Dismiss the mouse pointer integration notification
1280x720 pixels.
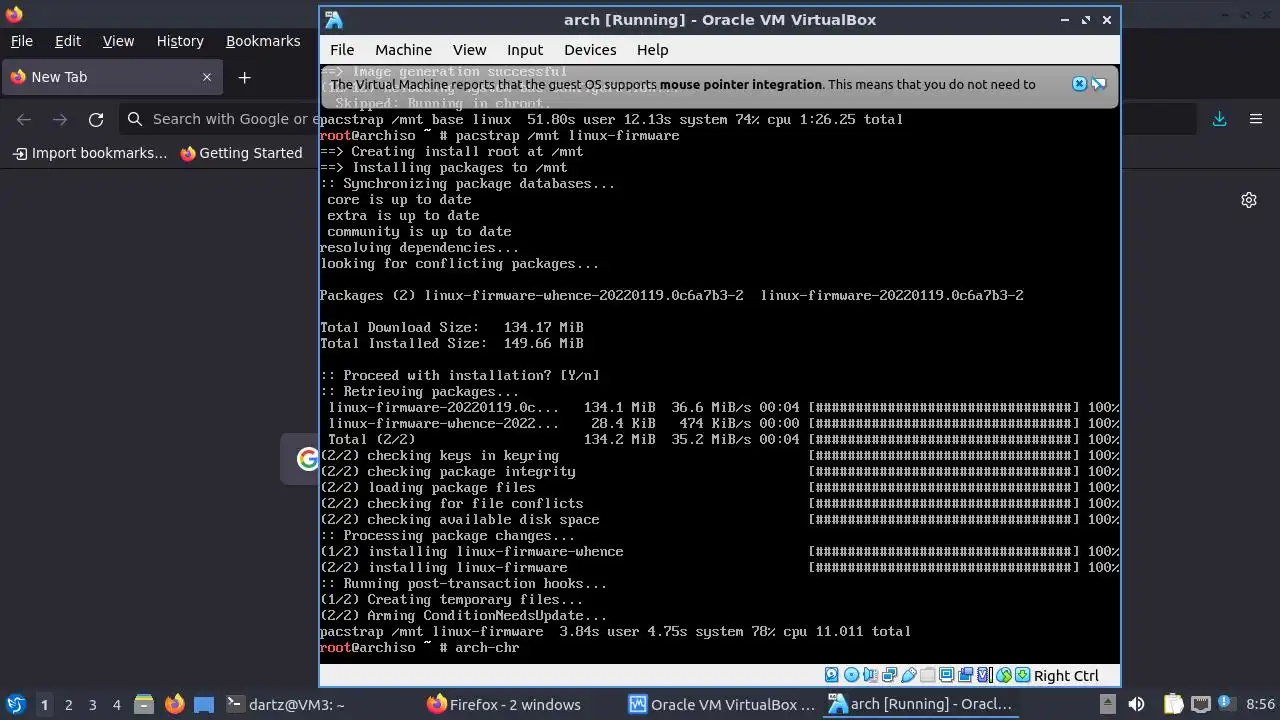coord(1079,84)
